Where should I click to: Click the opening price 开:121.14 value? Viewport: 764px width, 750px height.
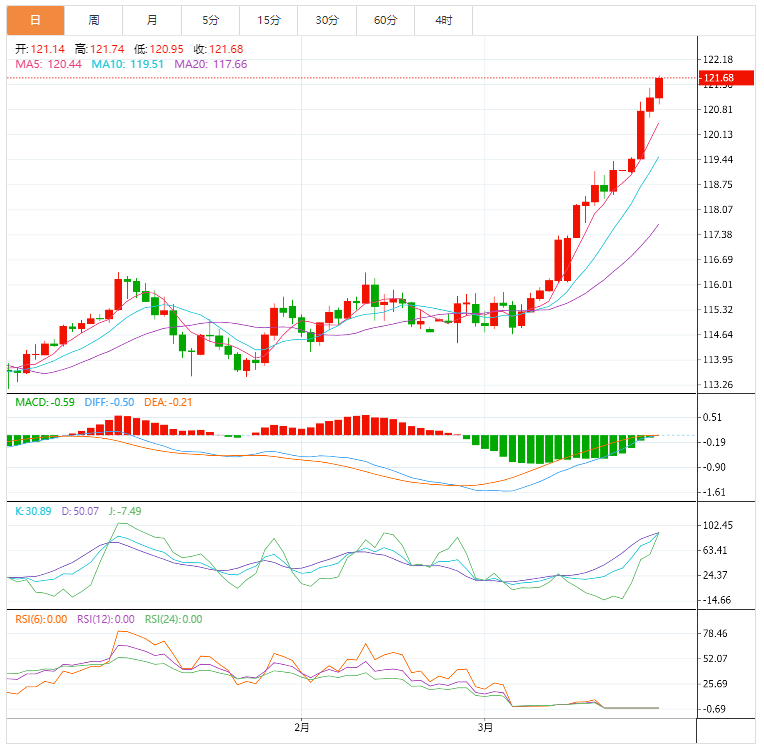pos(40,49)
